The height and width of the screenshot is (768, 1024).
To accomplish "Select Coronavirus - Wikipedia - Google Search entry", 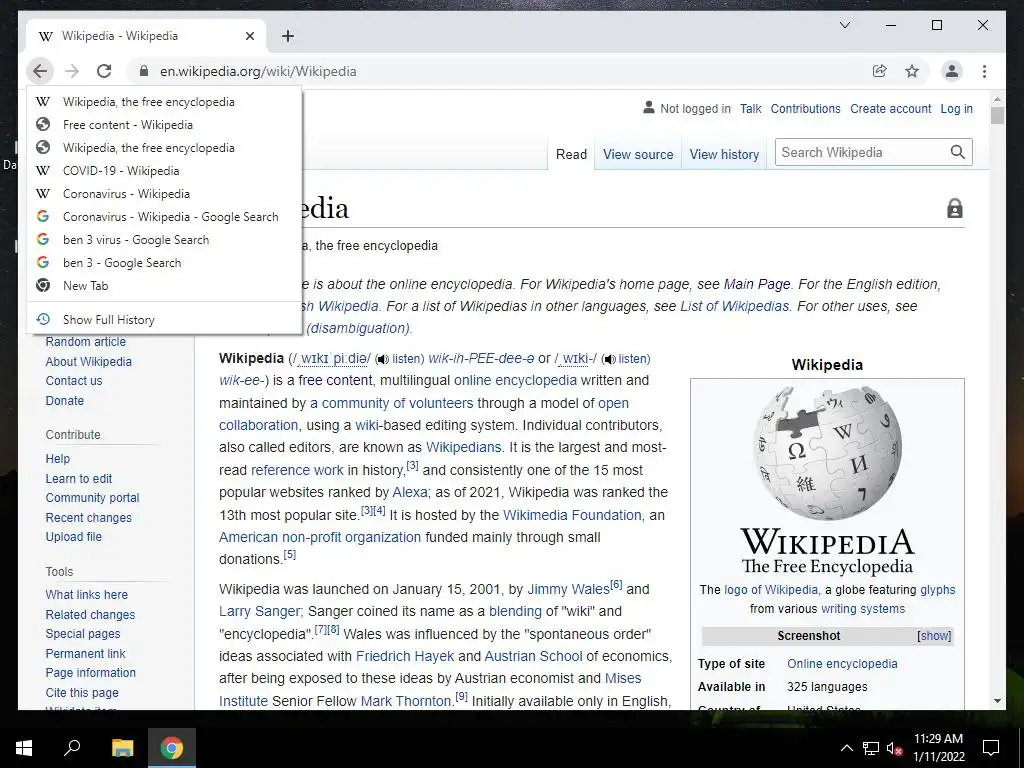I will (x=165, y=217).
